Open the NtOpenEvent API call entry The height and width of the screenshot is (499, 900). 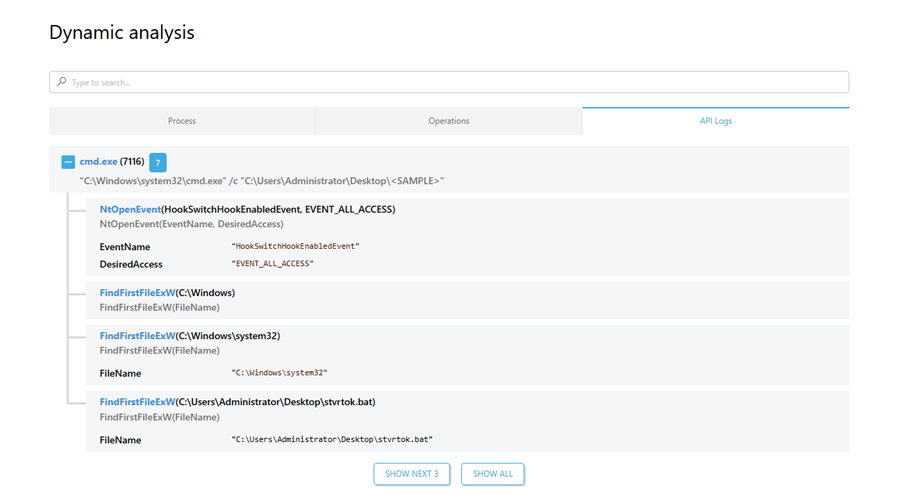130,209
